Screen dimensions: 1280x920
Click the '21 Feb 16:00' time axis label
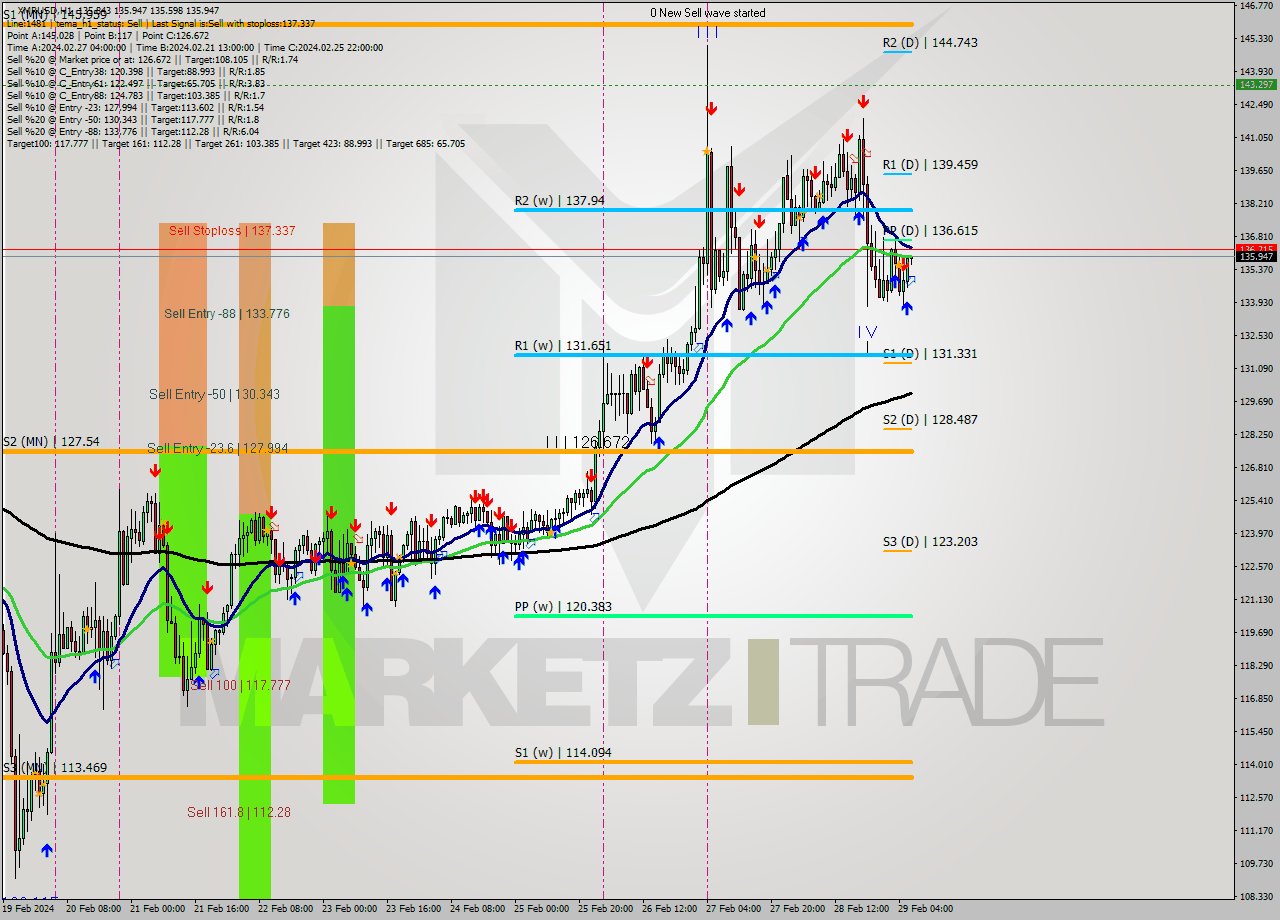221,909
